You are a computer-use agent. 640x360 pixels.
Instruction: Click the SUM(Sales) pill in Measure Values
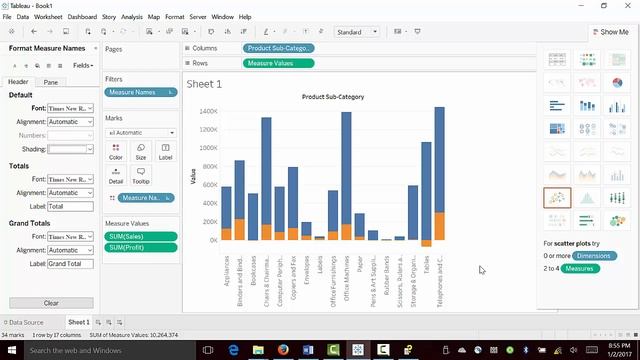pyautogui.click(x=141, y=237)
